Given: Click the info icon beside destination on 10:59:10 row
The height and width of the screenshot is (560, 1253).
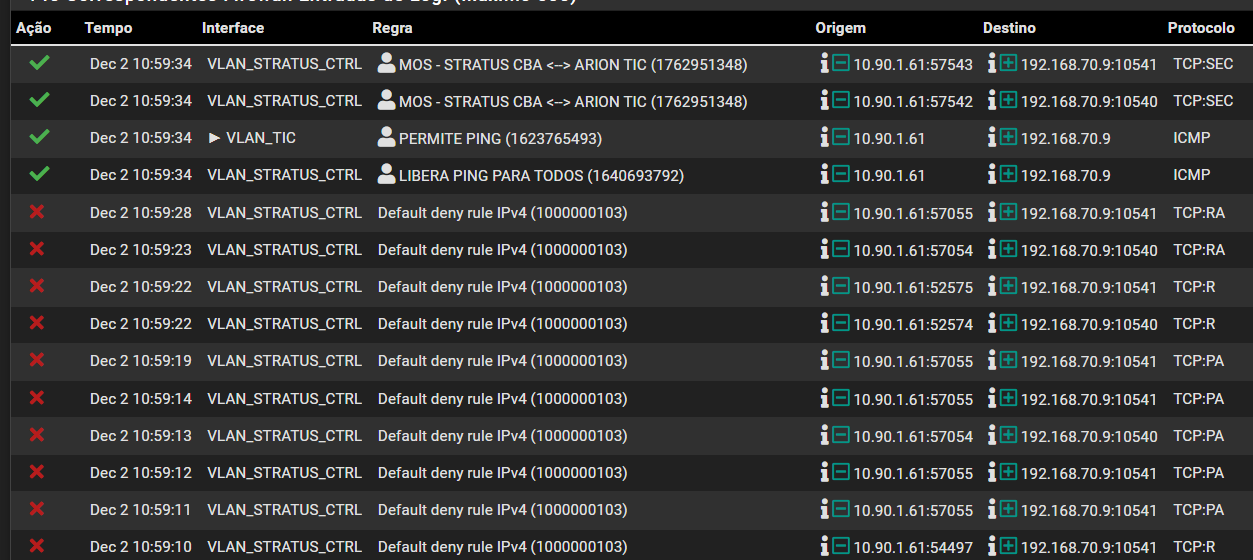Looking at the screenshot, I should point(992,547).
